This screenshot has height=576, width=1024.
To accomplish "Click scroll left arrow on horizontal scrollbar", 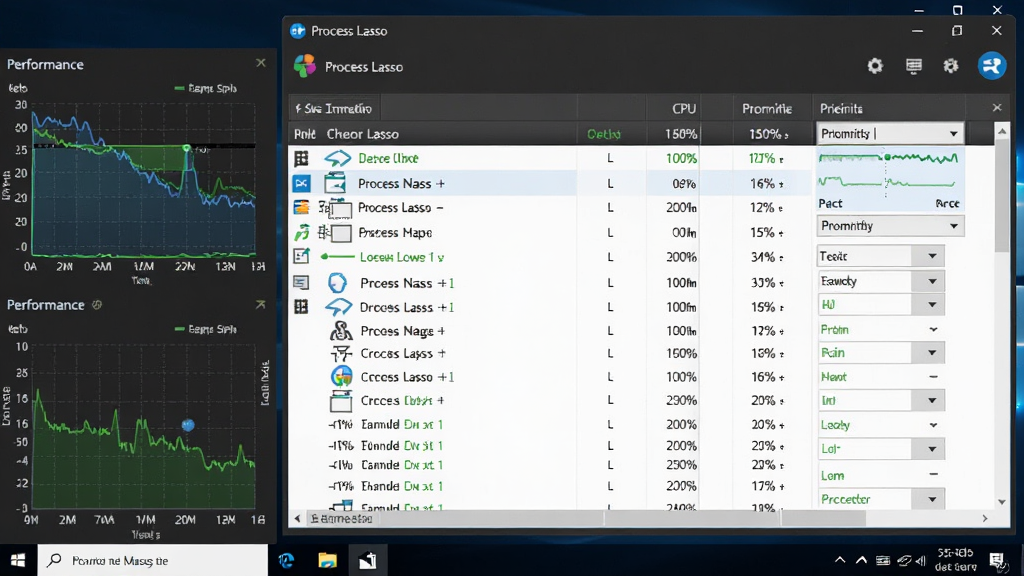I will [298, 519].
